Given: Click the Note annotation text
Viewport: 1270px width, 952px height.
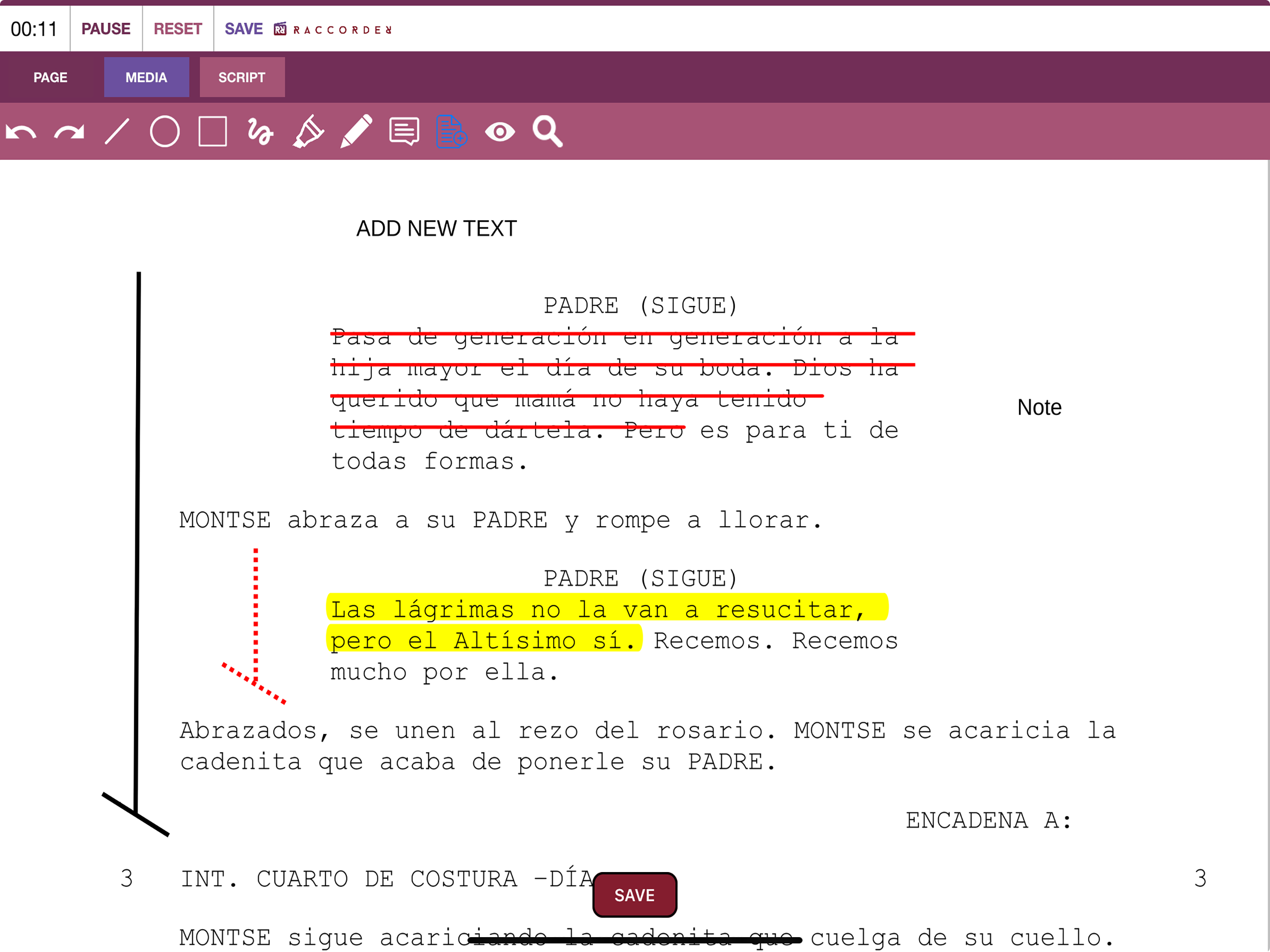Looking at the screenshot, I should coord(1039,407).
